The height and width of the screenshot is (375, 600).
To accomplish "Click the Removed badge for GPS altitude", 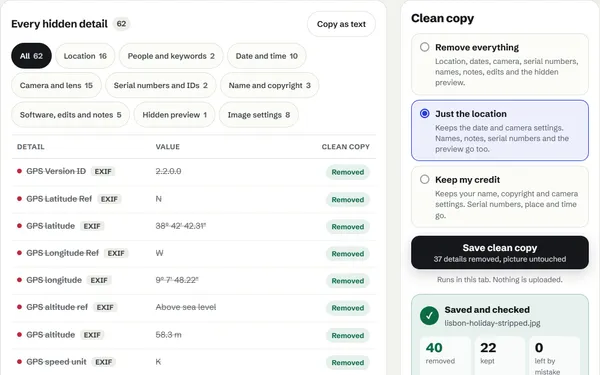I will (x=347, y=336).
